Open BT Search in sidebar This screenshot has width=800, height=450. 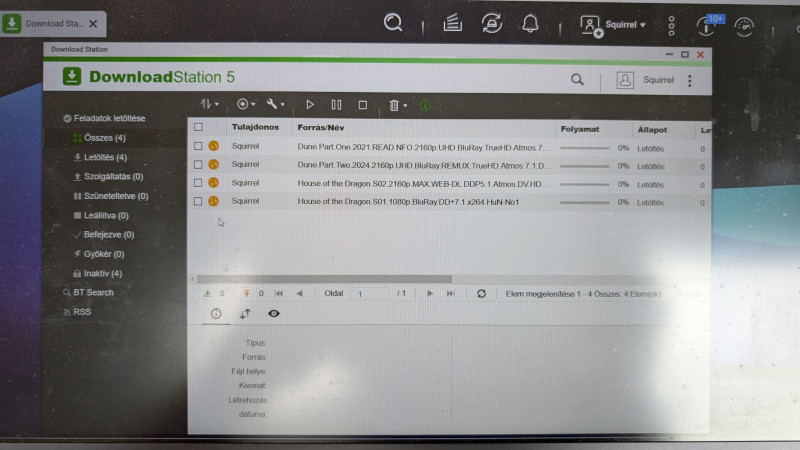pyautogui.click(x=88, y=292)
